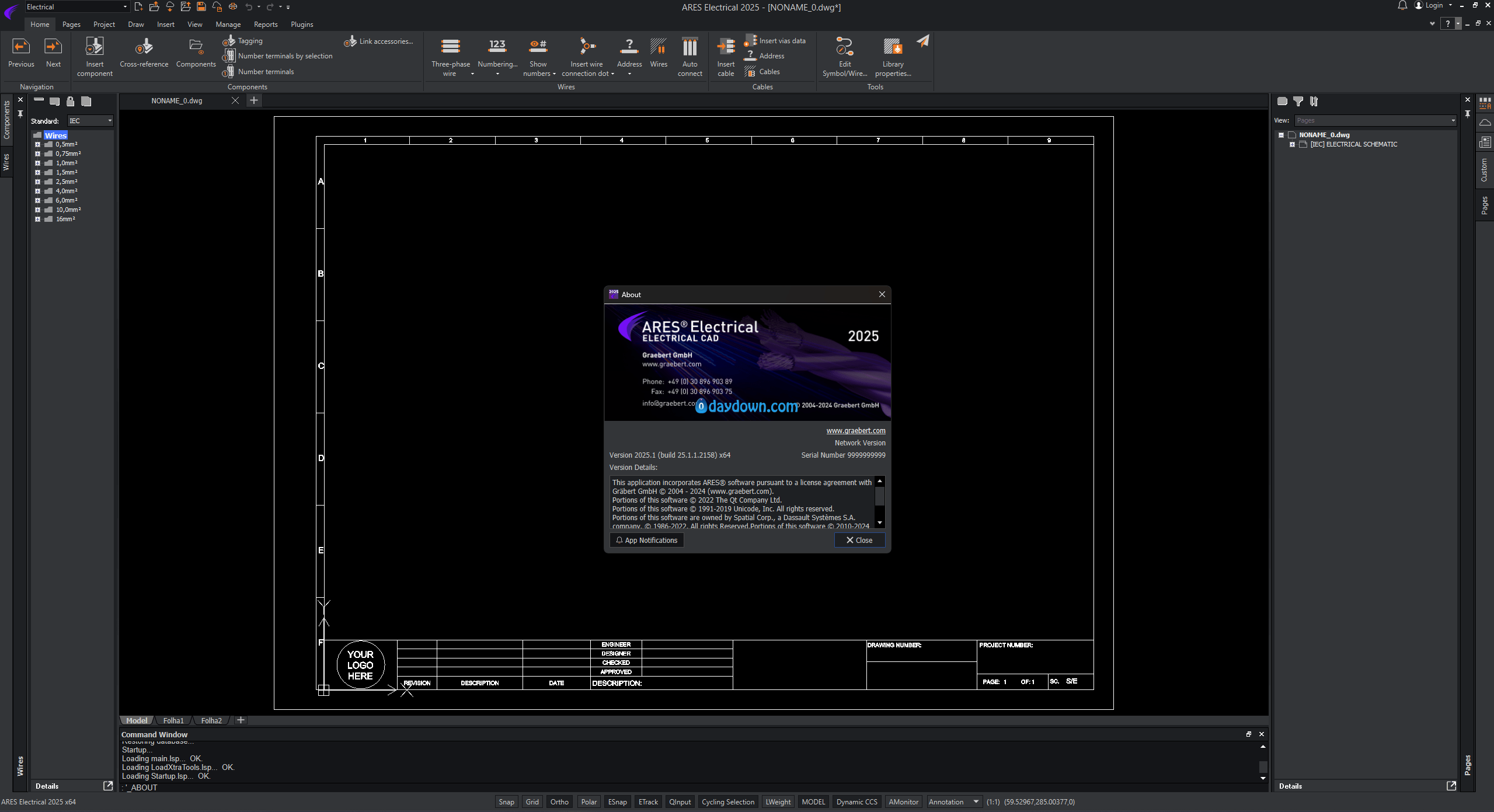Click the New document icon in quick access toolbar
This screenshot has height=812, width=1494.
click(x=138, y=7)
